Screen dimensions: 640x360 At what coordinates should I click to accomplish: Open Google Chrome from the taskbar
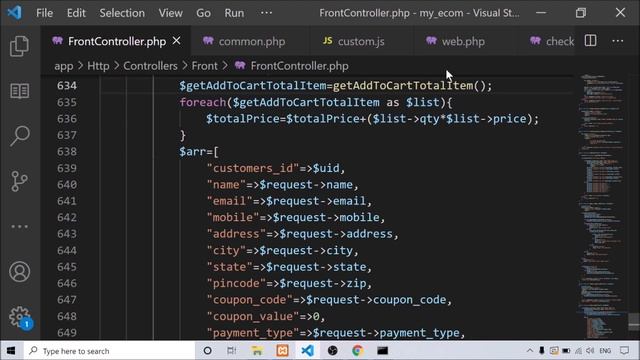point(358,351)
